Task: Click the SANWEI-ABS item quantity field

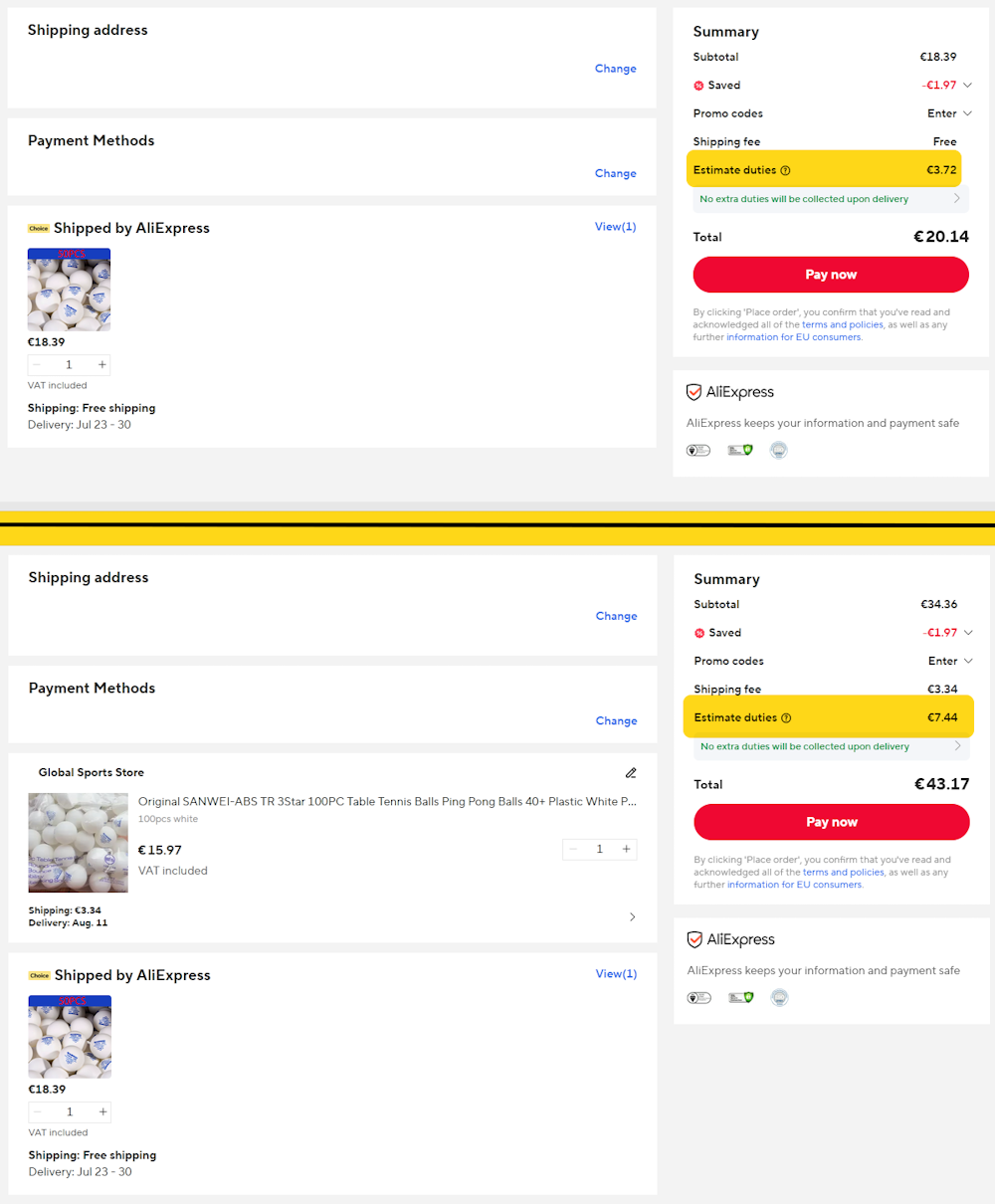Action: 600,849
